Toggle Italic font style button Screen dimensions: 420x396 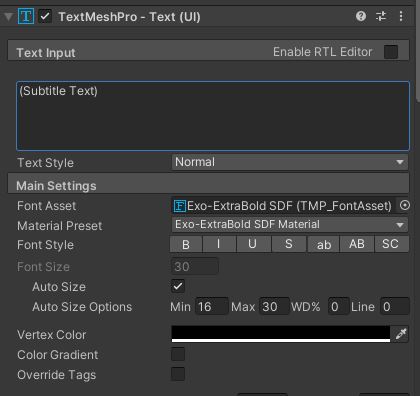(x=219, y=244)
